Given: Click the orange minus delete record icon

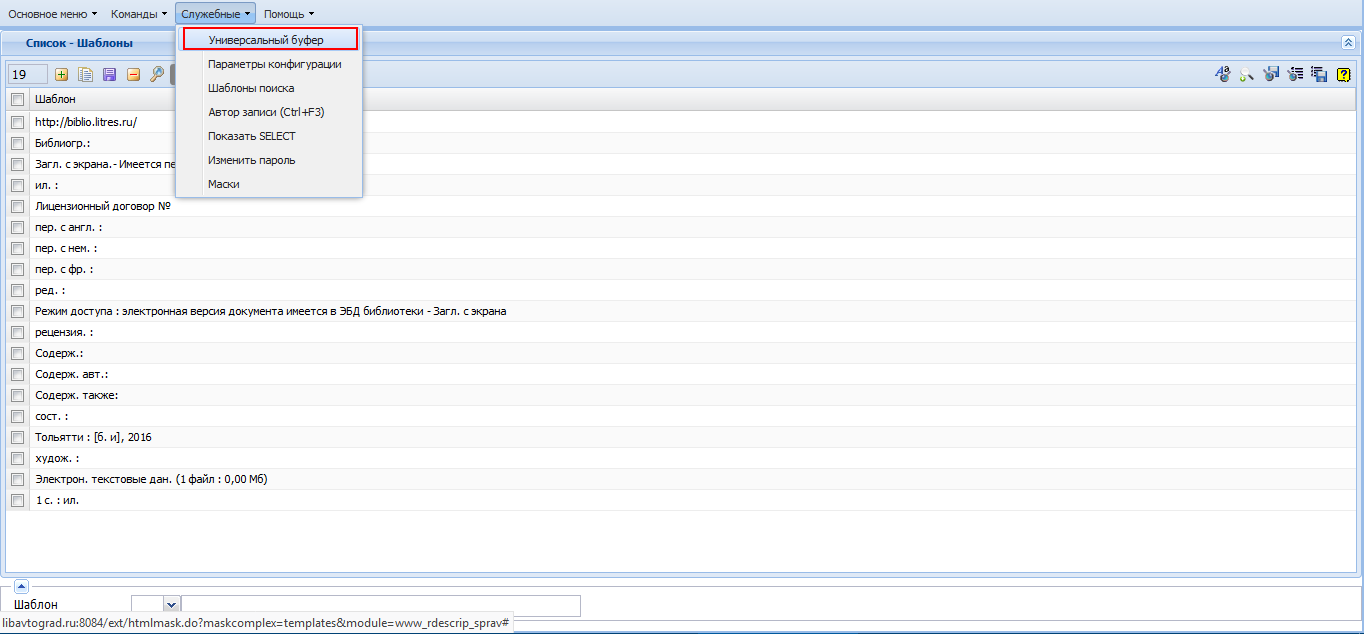Looking at the screenshot, I should 133,74.
